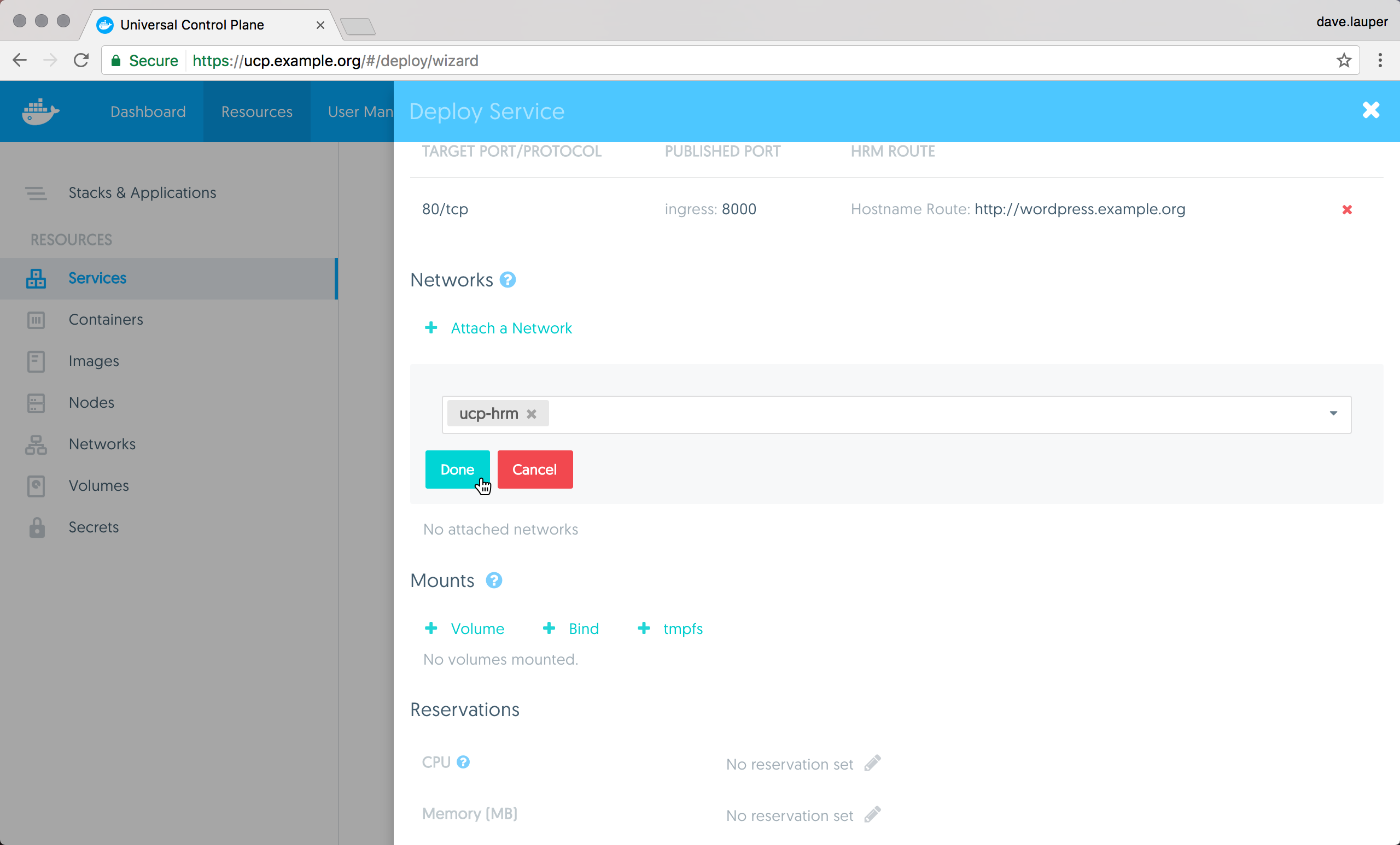
Task: Remove the 80/tcp port row
Action: point(1346,209)
